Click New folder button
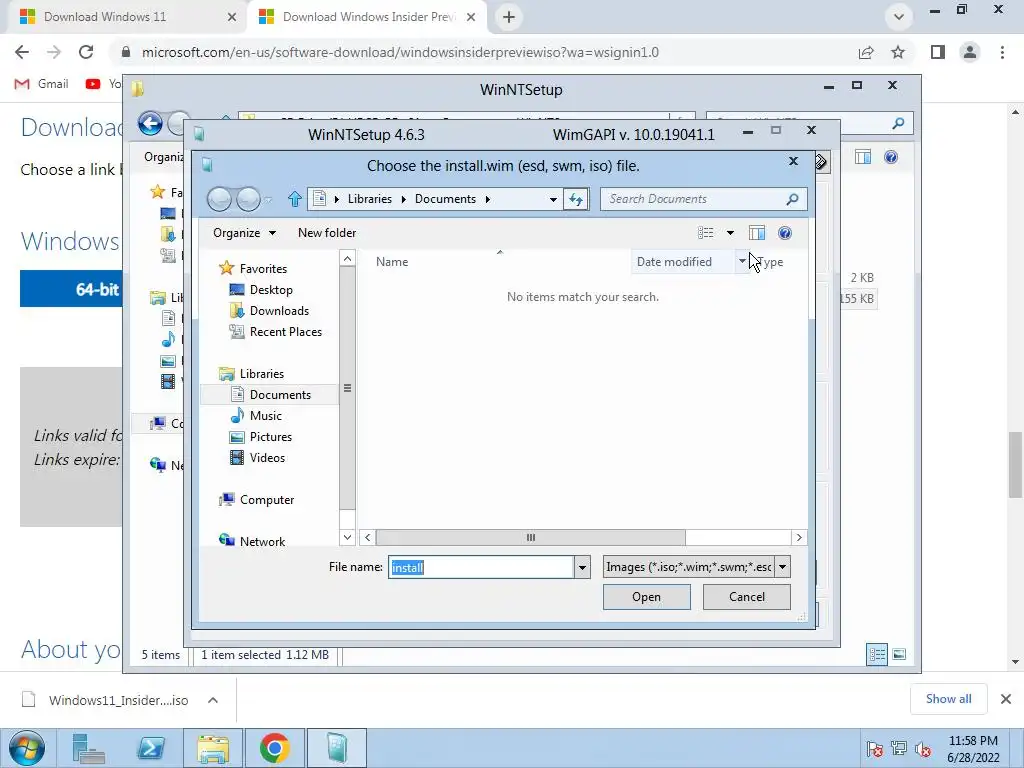The height and width of the screenshot is (768, 1024). 327,233
